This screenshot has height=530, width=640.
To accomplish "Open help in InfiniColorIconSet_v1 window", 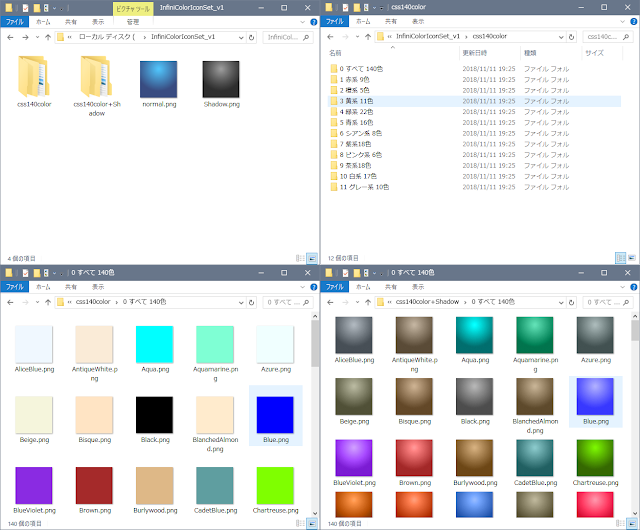I will (x=313, y=22).
